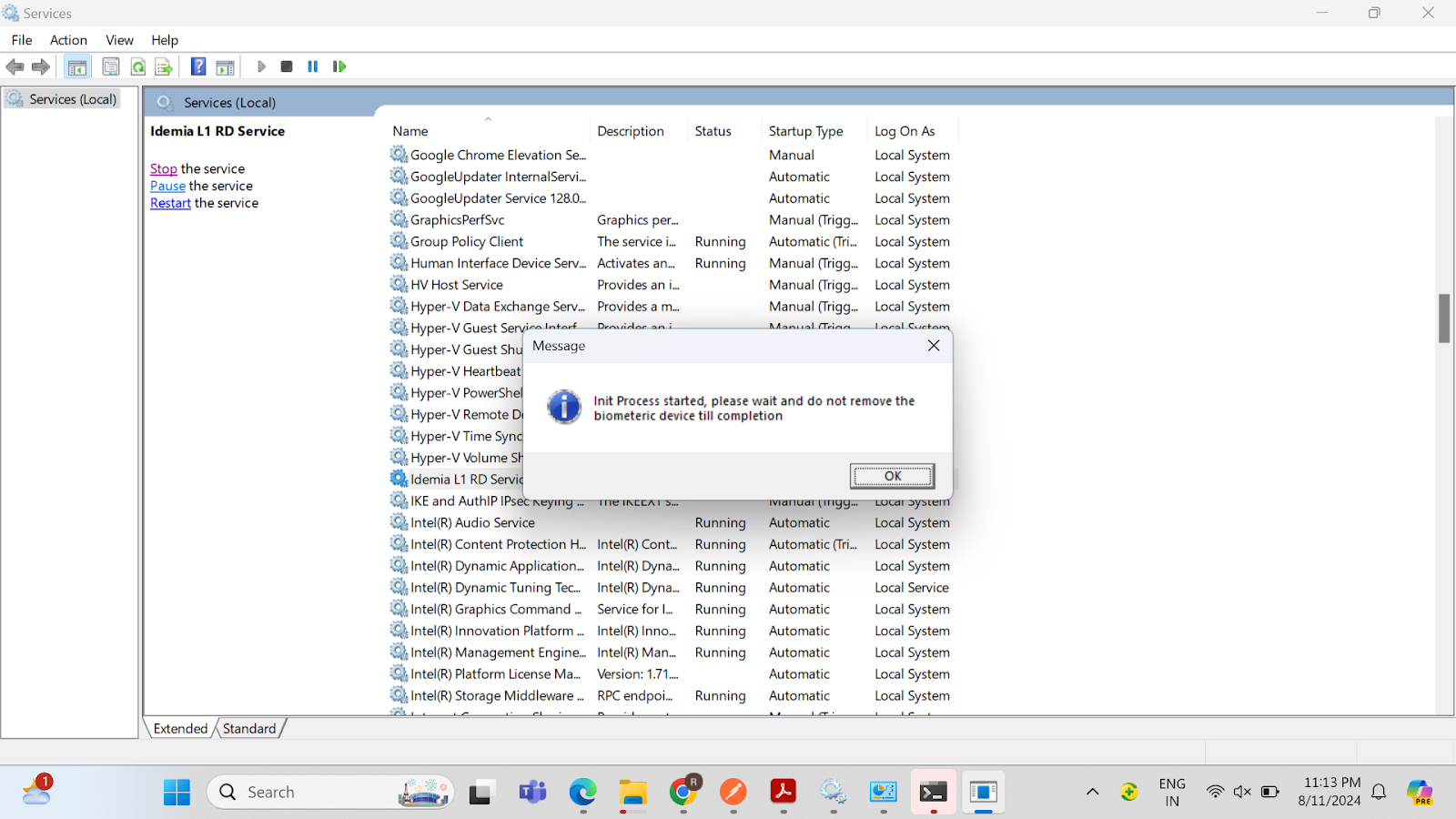This screenshot has height=819, width=1456.
Task: Click the Forward arrow in the toolbar
Action: [x=41, y=66]
